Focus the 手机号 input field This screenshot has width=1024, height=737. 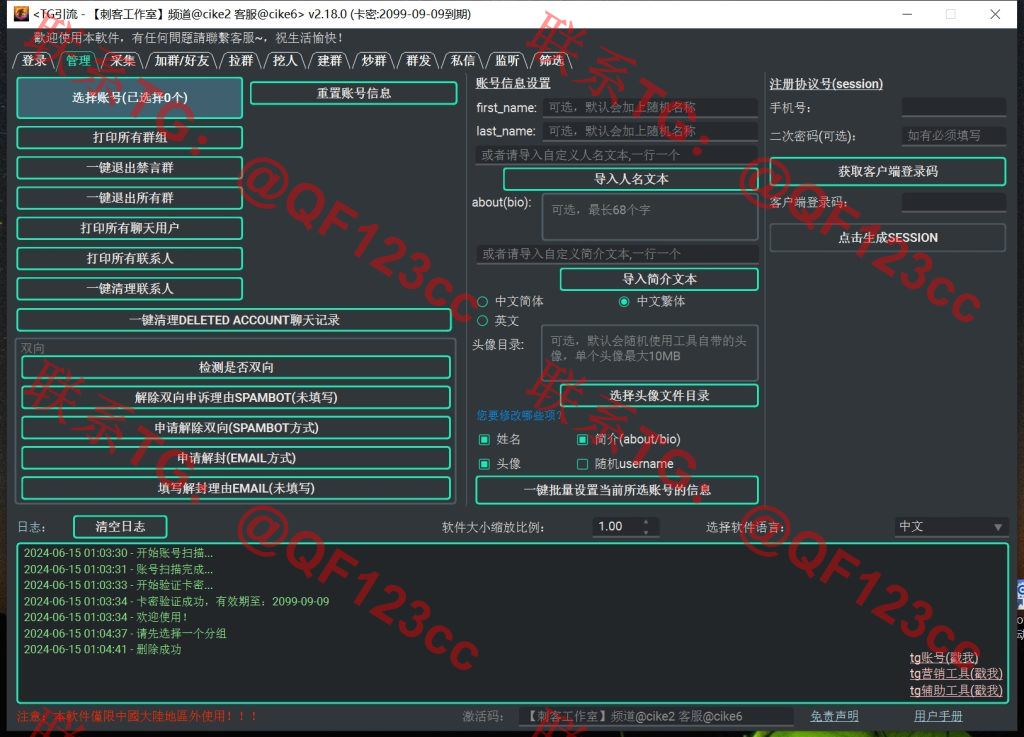tap(953, 107)
